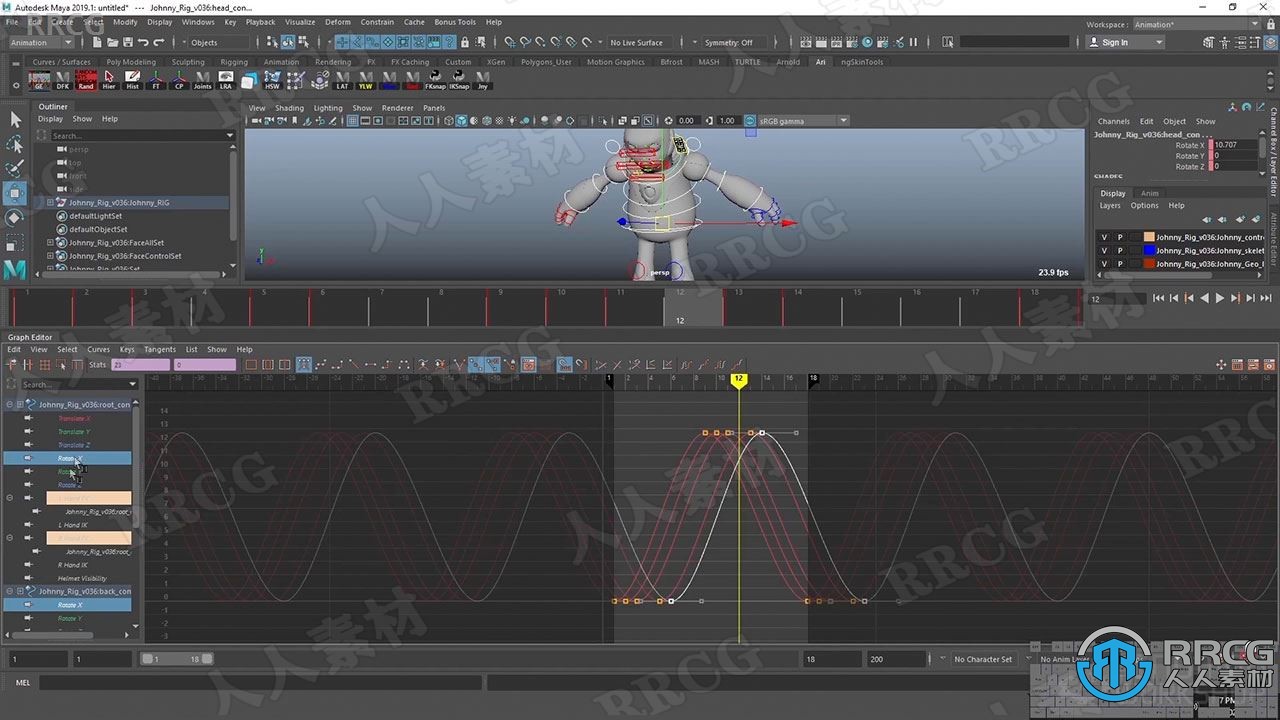The width and height of the screenshot is (1280, 720).
Task: Go to end of playback range
Action: (x=1265, y=298)
